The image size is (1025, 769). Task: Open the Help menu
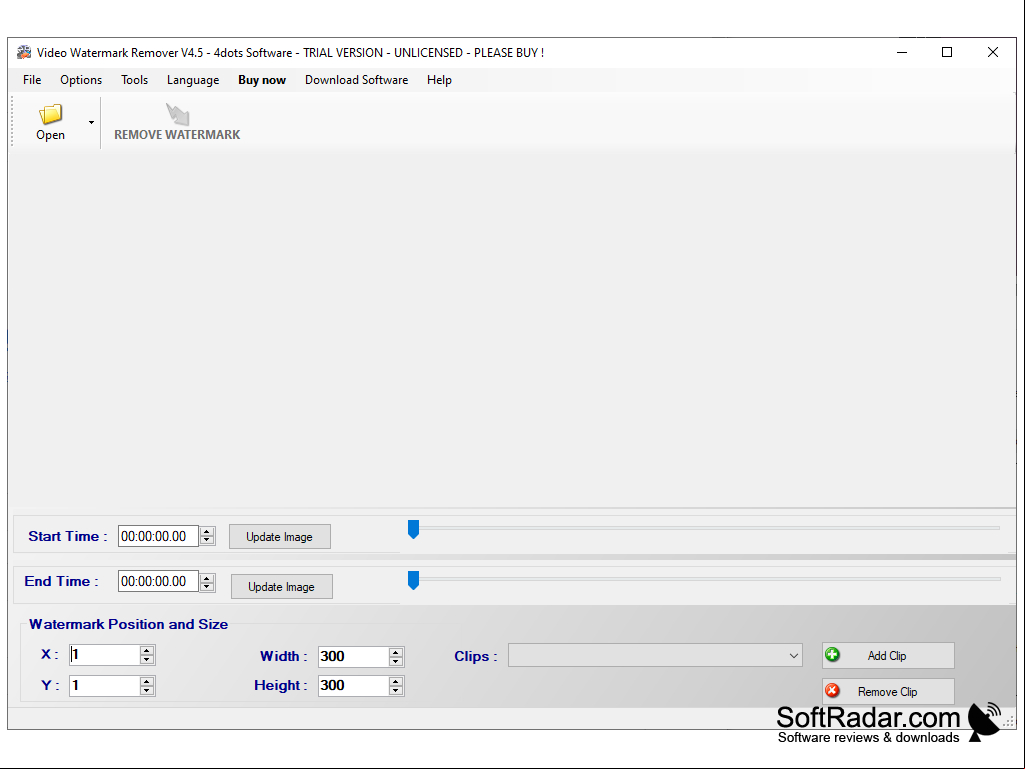tap(439, 80)
